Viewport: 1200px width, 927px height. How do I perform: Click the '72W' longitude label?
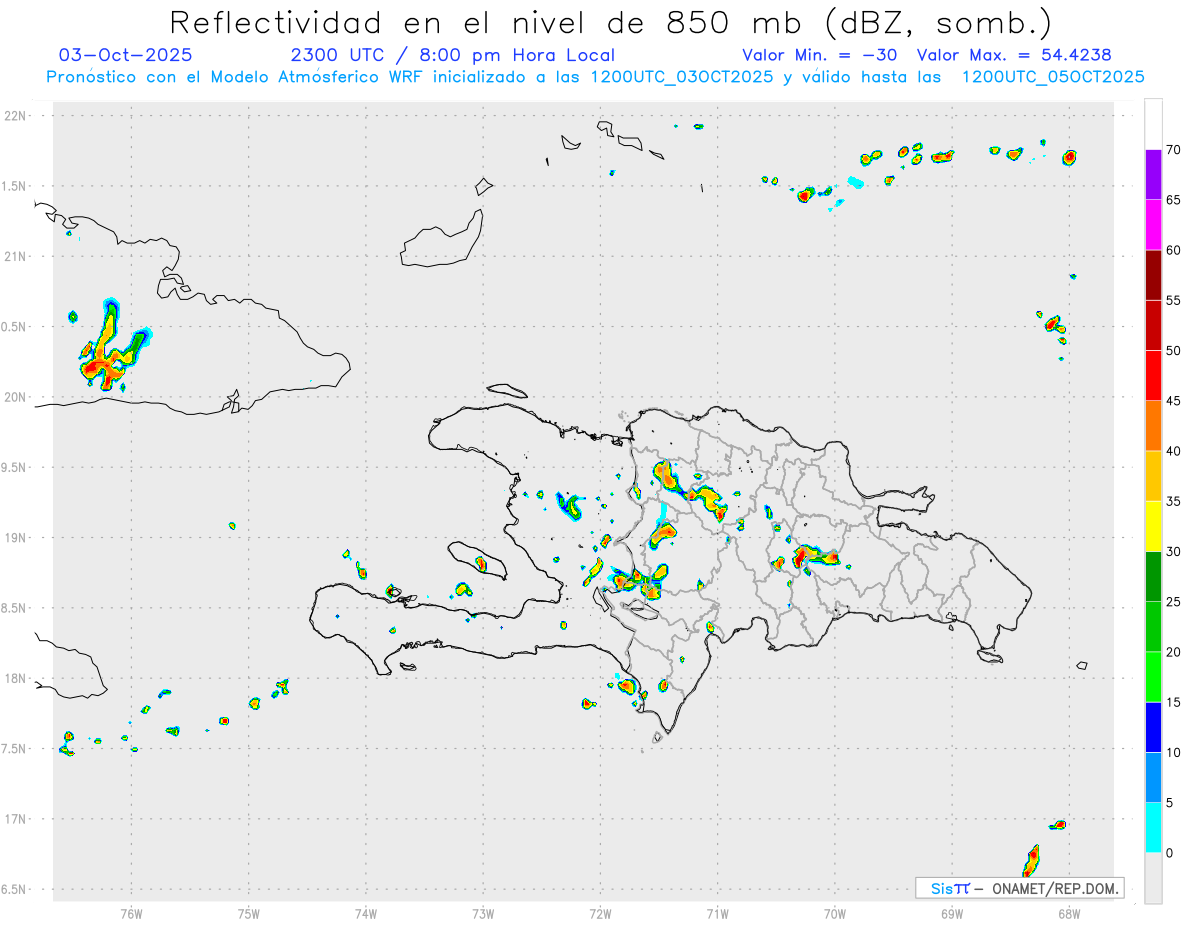coord(600,912)
